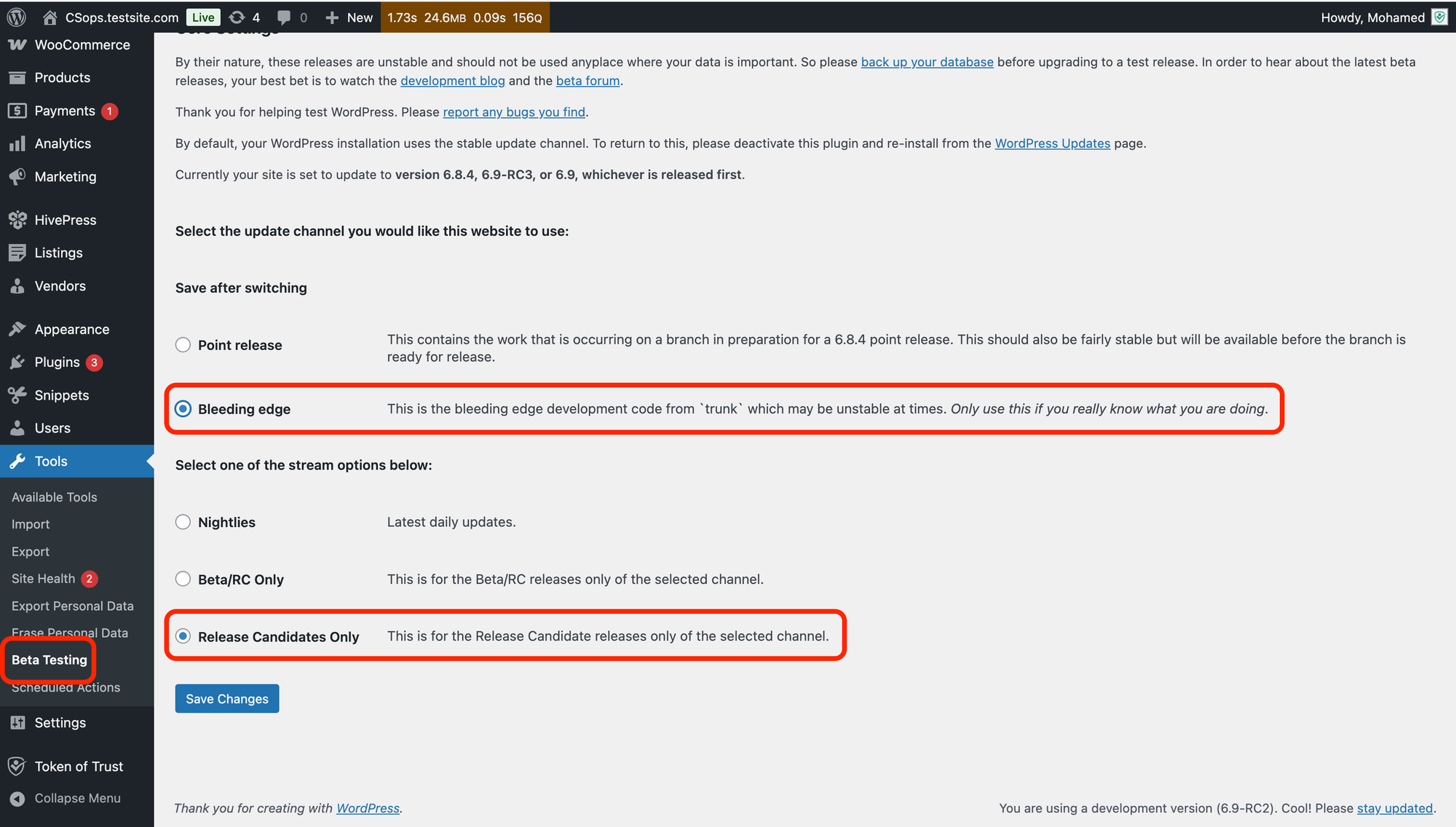
Task: Click the WordPress logo icon
Action: click(x=17, y=17)
